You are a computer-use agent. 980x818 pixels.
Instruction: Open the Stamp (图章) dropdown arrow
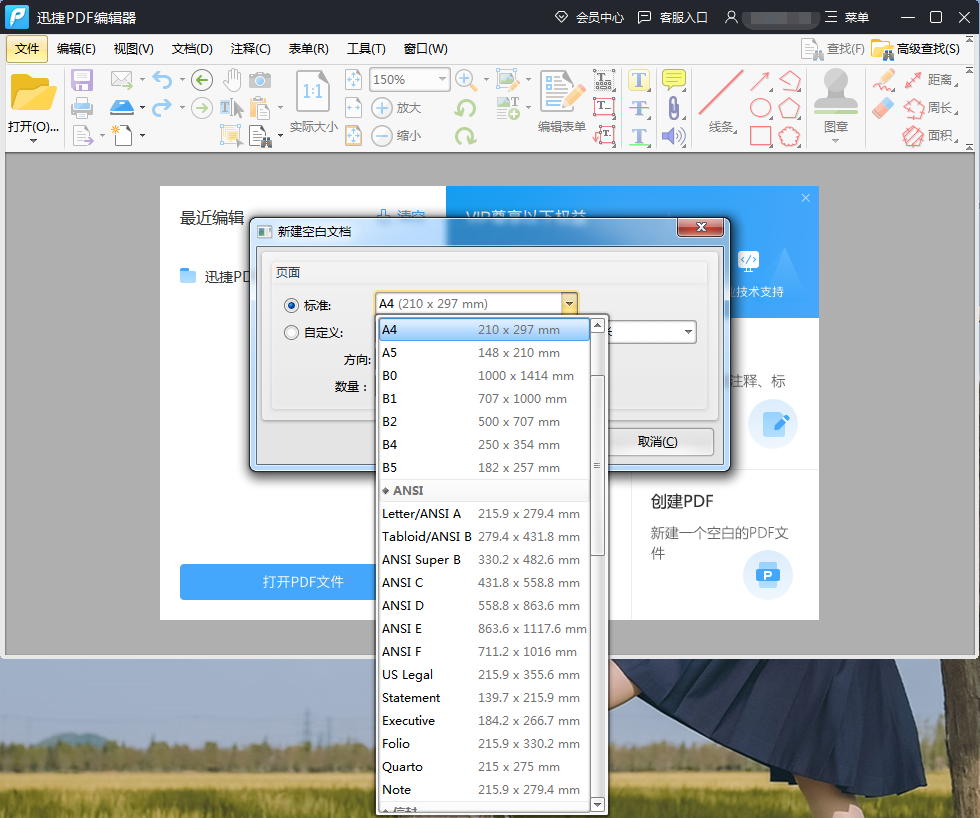[x=836, y=141]
